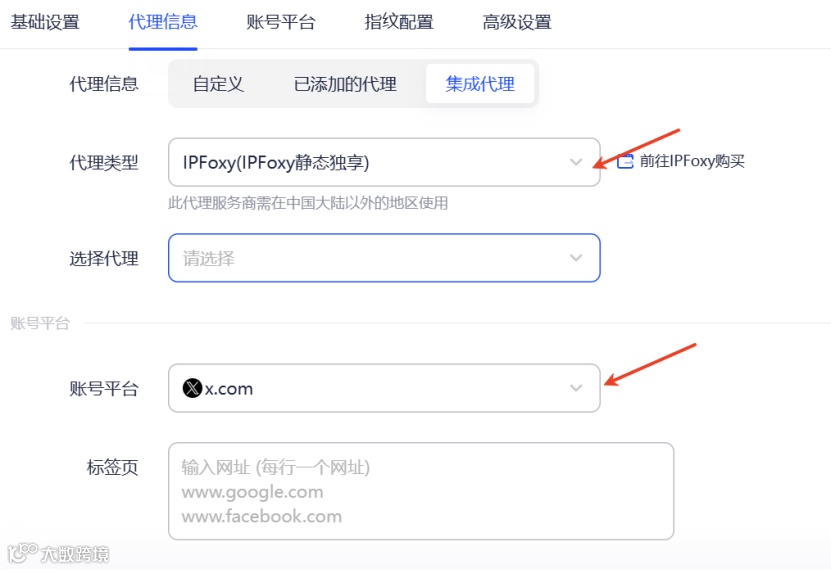Select the 已添加的代理 proxy mode option
The height and width of the screenshot is (570, 831).
click(345, 84)
